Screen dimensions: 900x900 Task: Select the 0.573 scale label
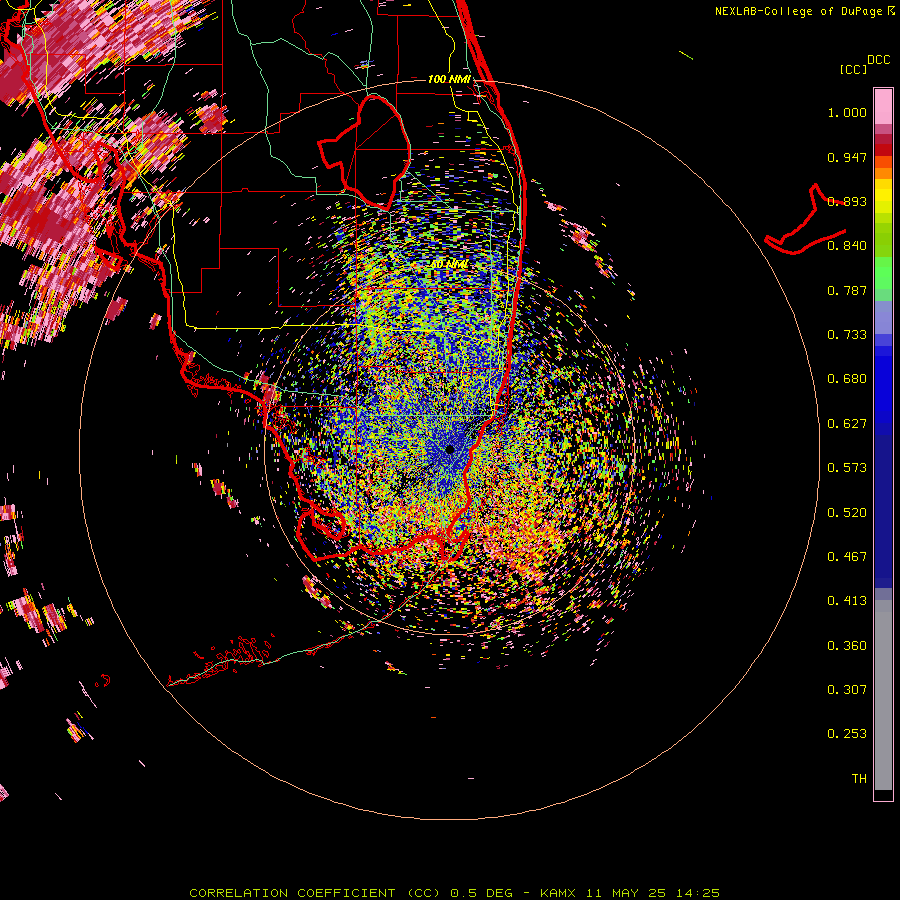point(847,468)
